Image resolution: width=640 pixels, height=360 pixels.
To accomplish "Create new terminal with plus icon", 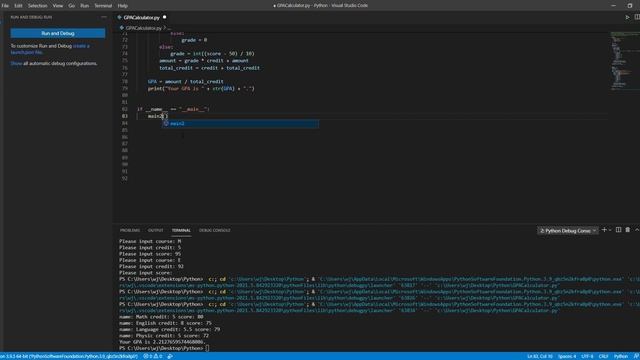I will tap(604, 230).
